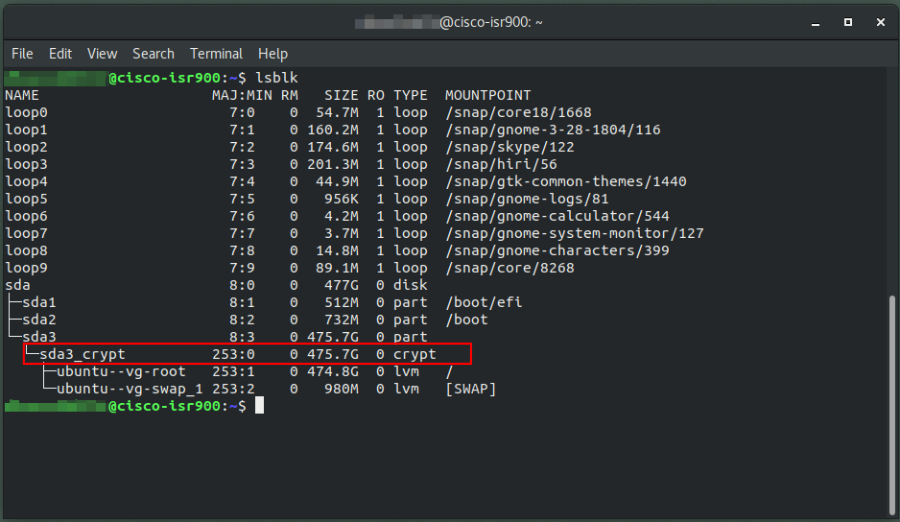The width and height of the screenshot is (900, 522).
Task: Open the Help menu
Action: (273, 54)
